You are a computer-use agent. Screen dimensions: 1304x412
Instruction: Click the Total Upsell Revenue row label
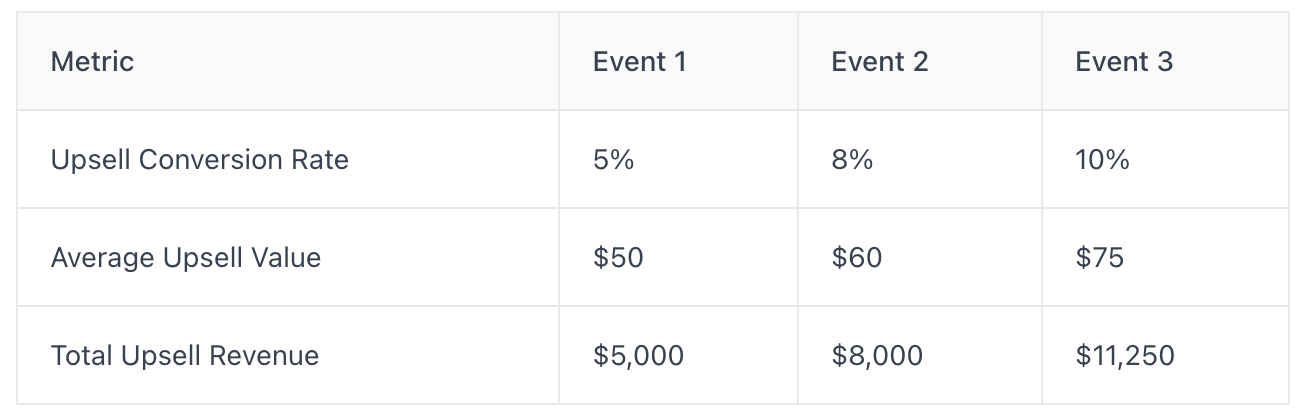click(185, 355)
